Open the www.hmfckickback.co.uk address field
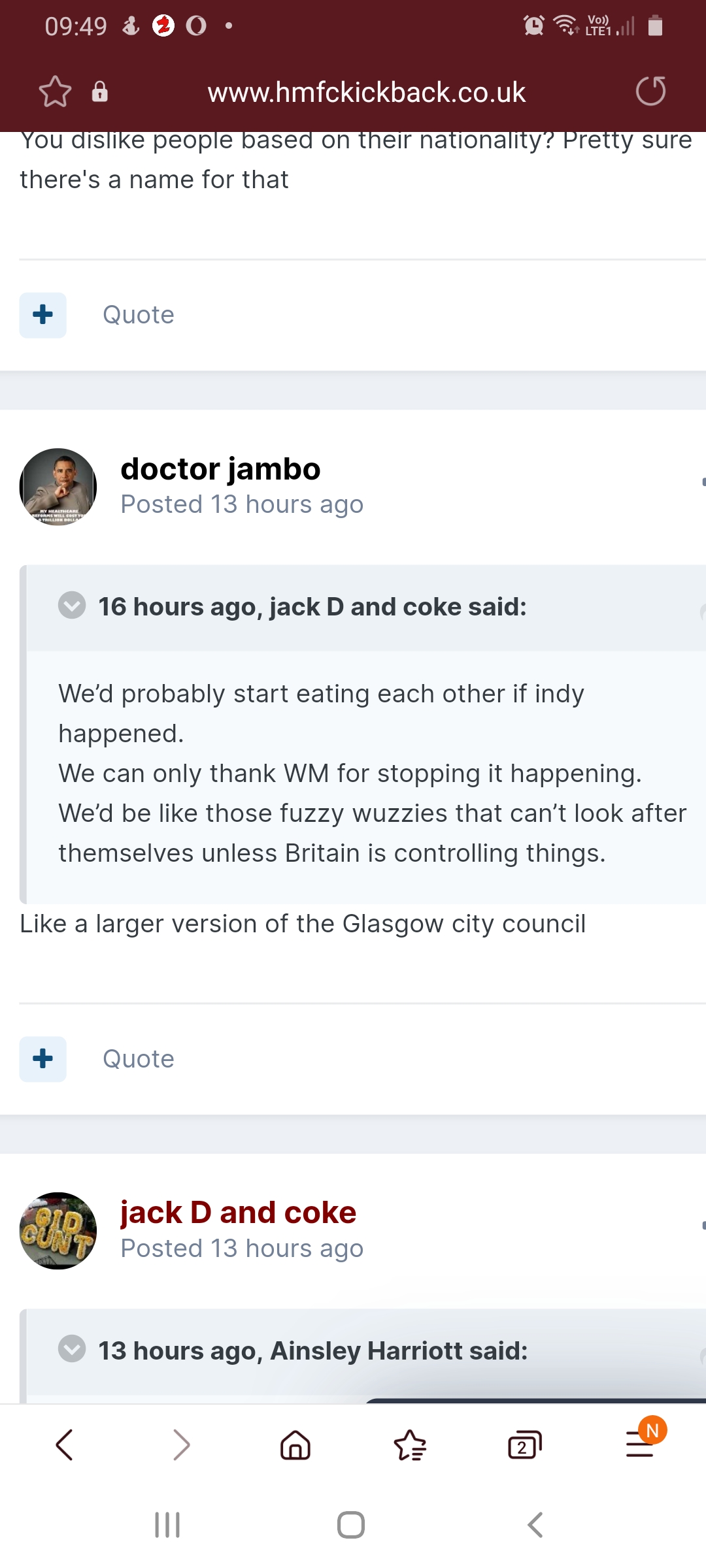This screenshot has height=1568, width=706. coord(366,92)
